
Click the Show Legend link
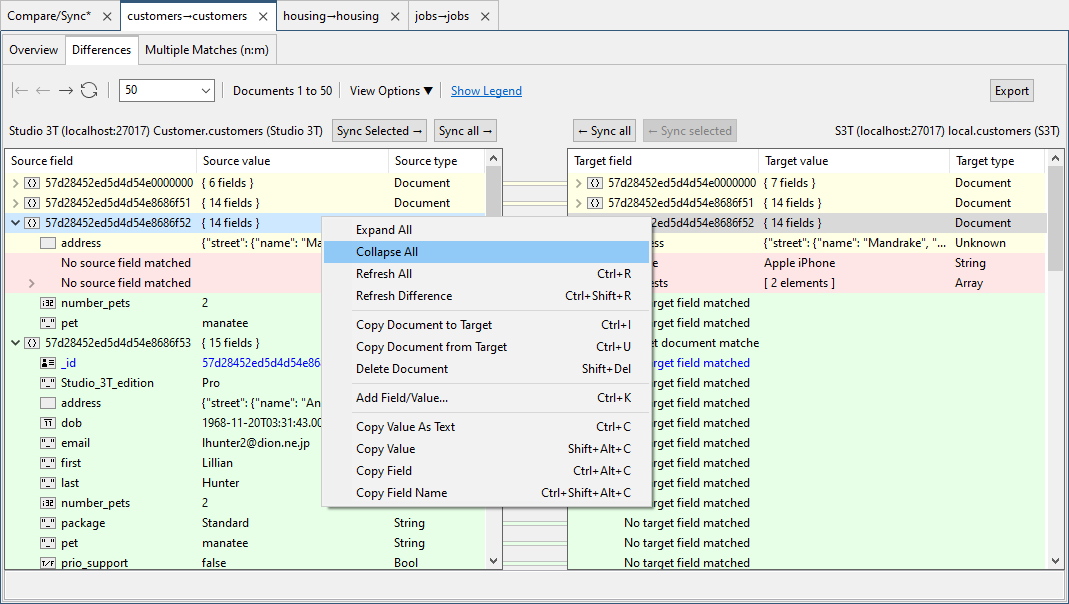point(486,90)
